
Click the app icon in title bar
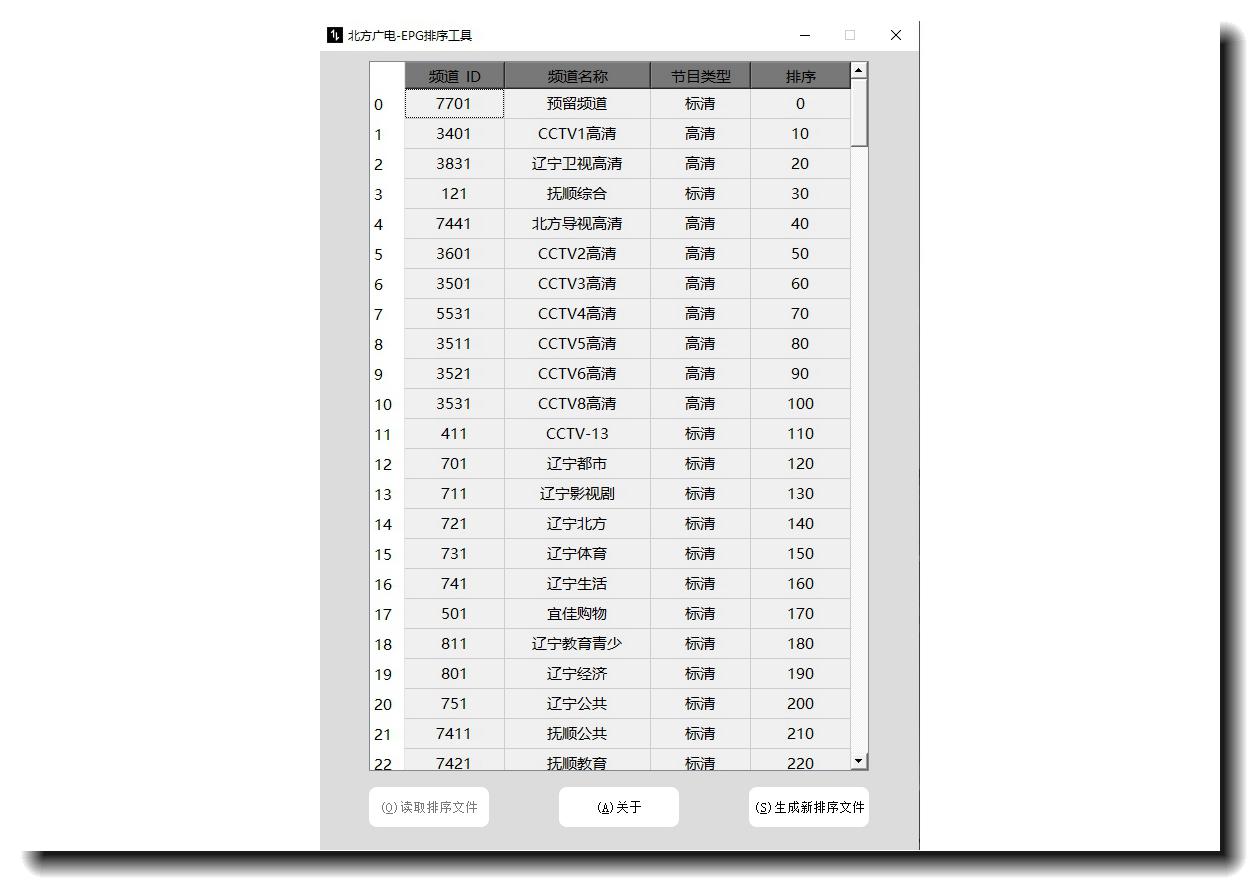pos(334,35)
